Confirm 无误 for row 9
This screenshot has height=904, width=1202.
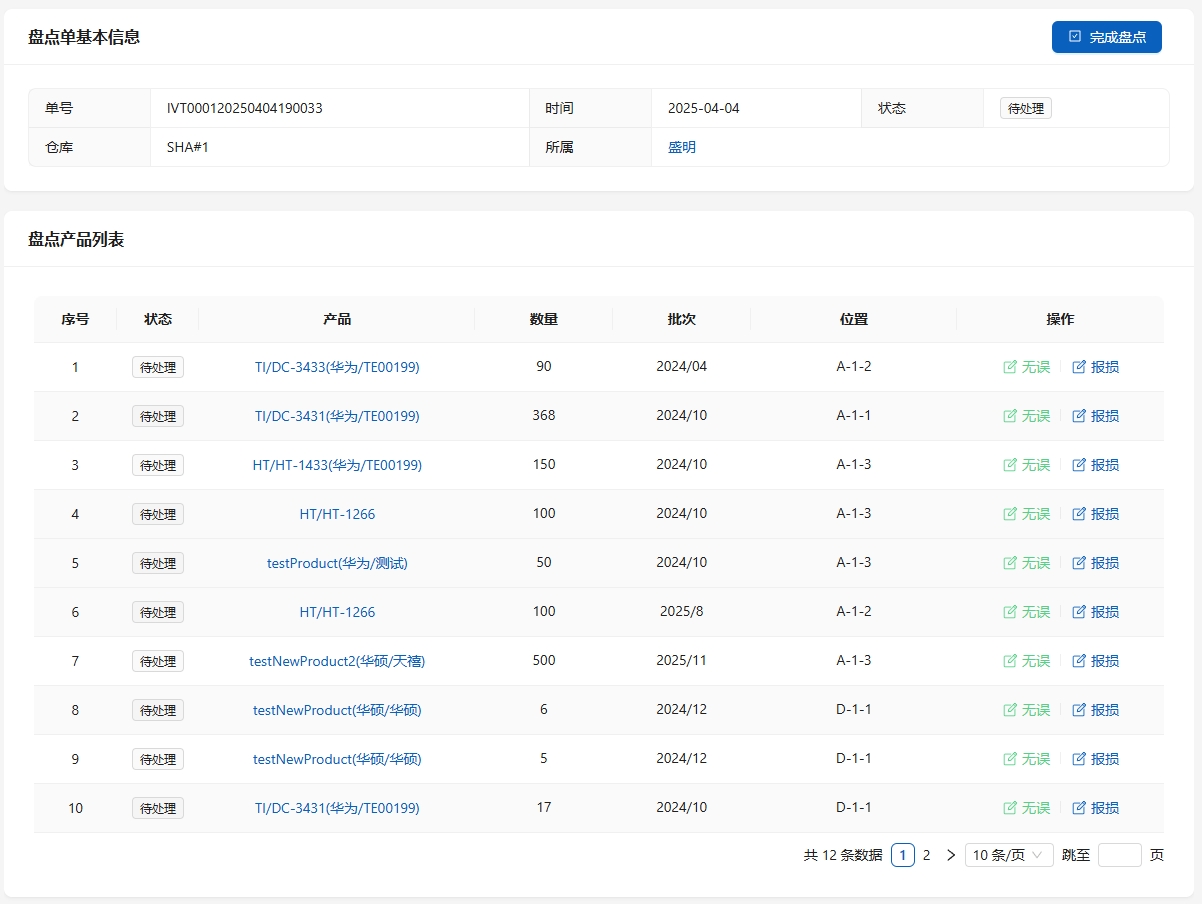point(1026,759)
